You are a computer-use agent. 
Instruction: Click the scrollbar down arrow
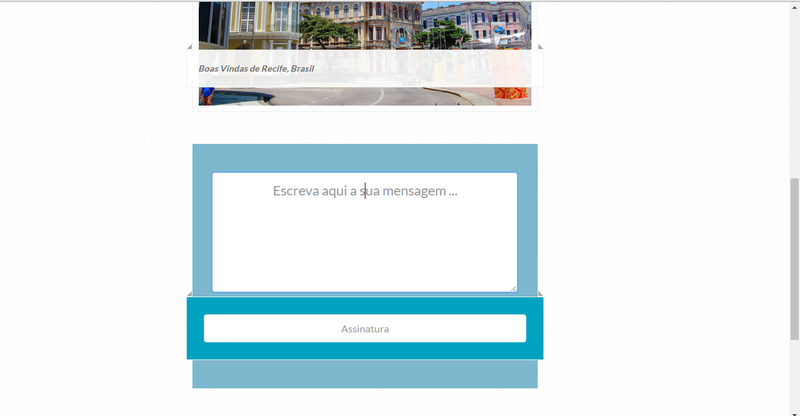pos(794,413)
